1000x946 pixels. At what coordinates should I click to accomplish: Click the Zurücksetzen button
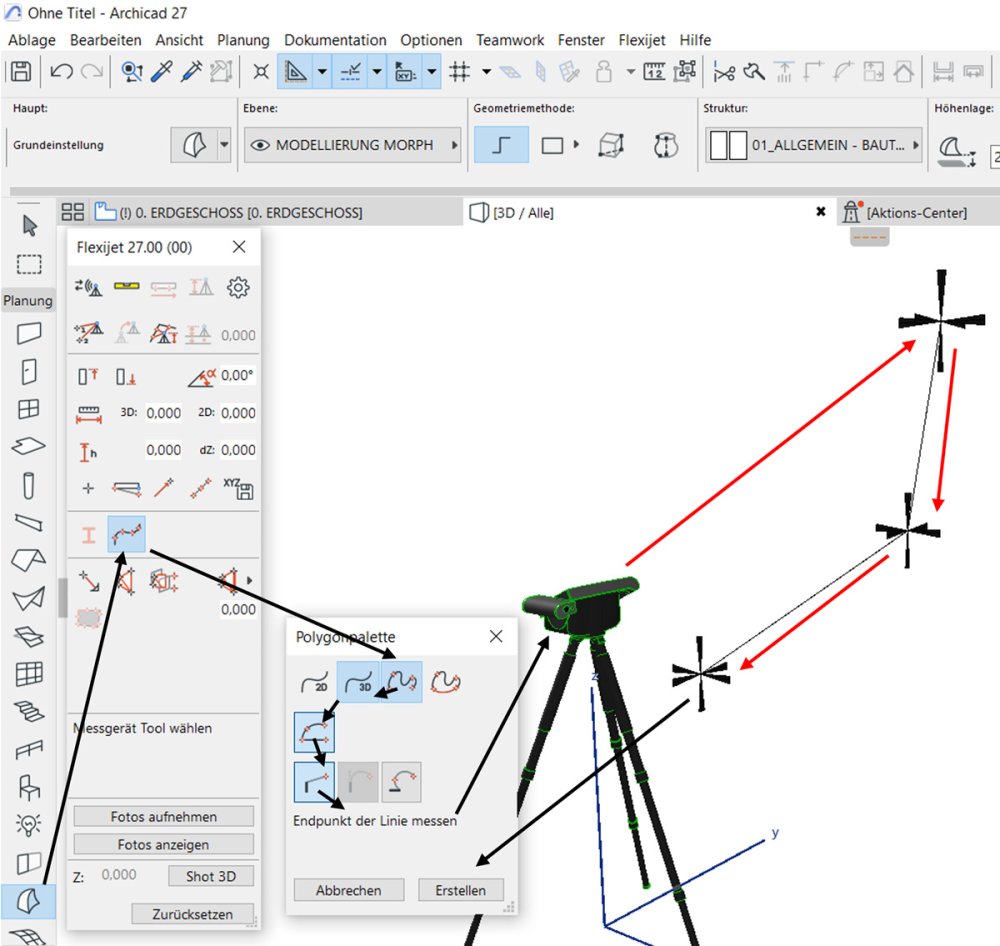coord(193,913)
